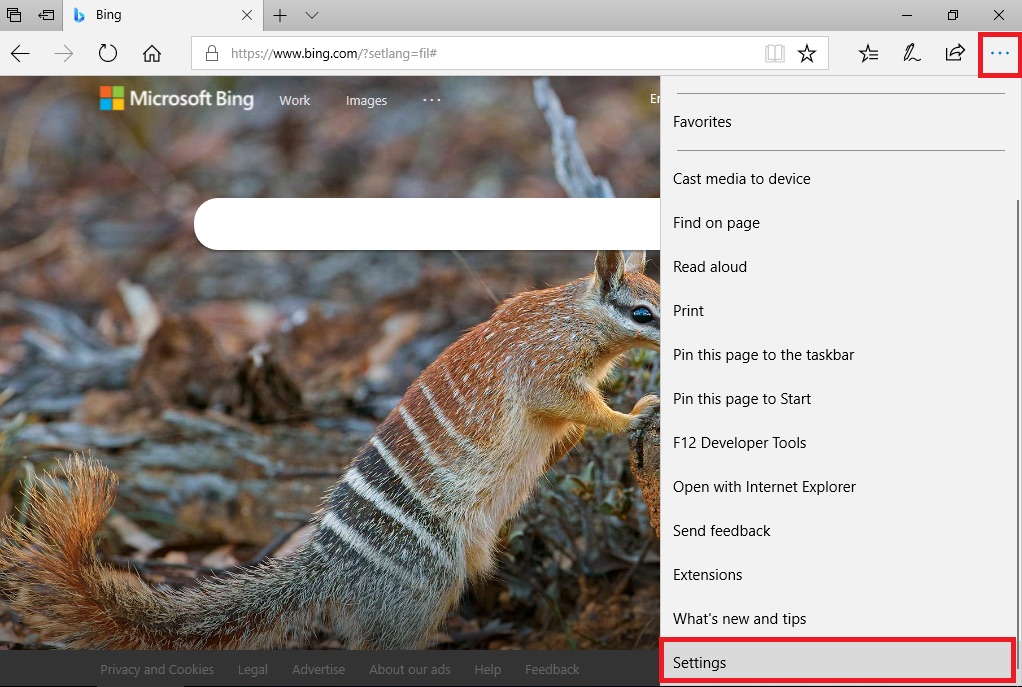Click the browser Back arrow button

(20, 54)
